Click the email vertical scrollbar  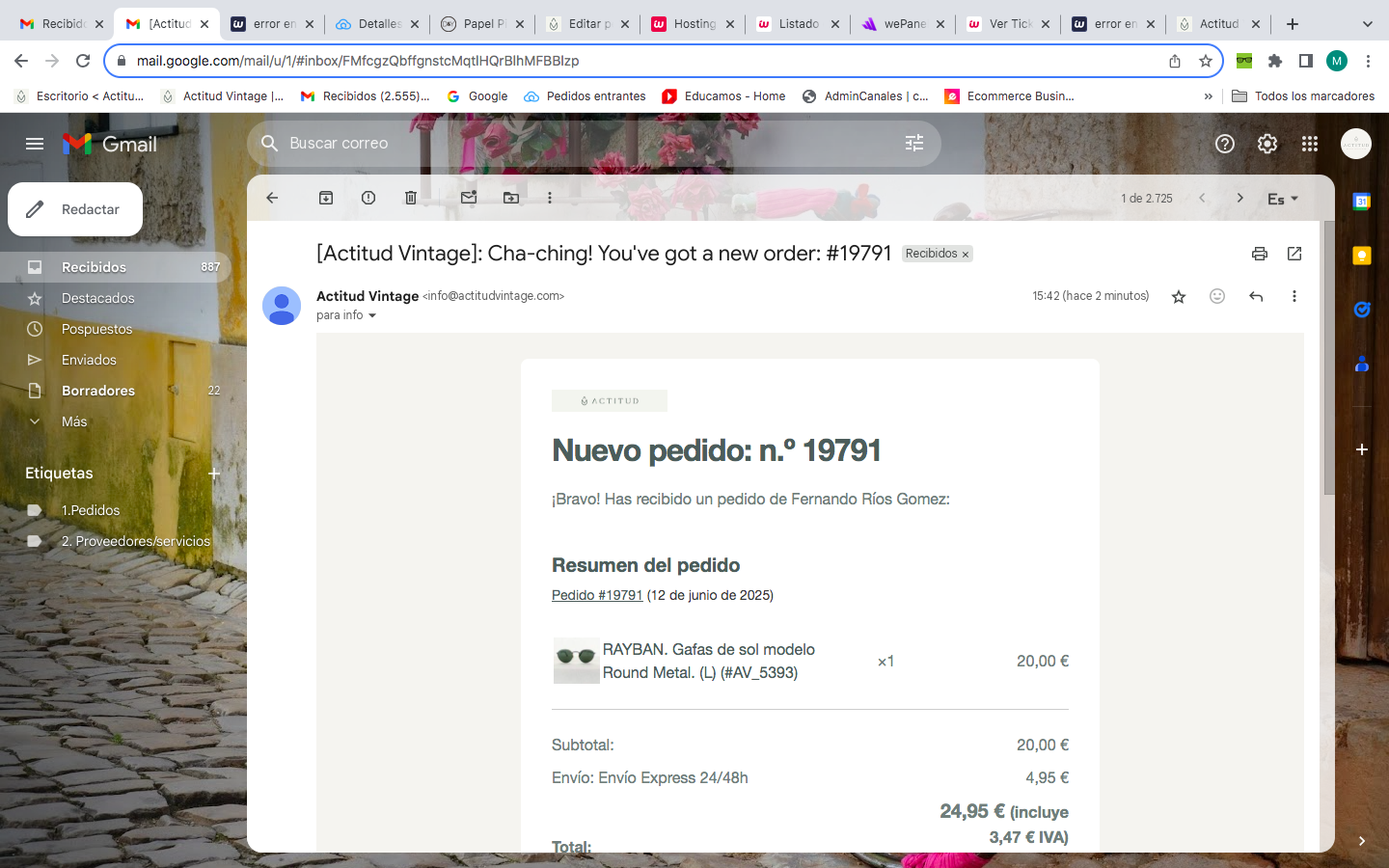tap(1329, 357)
